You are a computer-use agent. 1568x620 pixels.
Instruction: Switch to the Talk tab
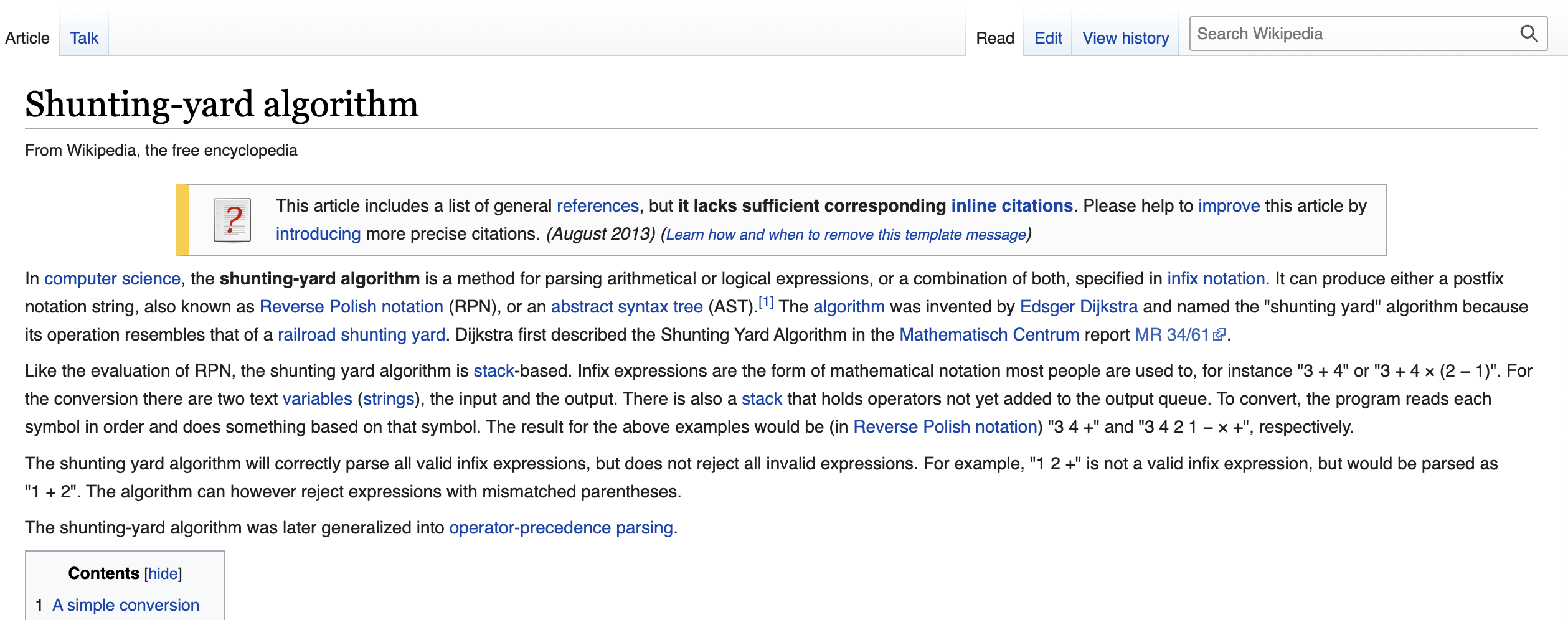pyautogui.click(x=84, y=38)
